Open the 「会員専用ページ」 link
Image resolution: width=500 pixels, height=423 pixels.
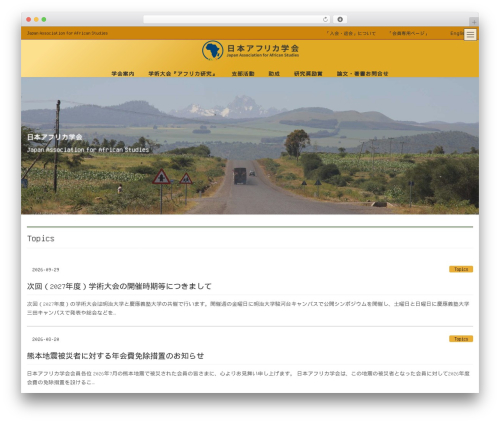408,33
